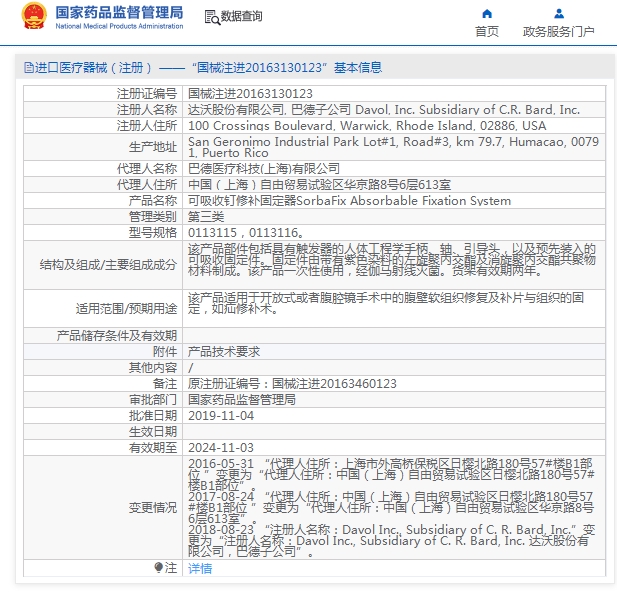Click the 注册证编号 row label
Image resolution: width=617 pixels, height=595 pixels.
point(147,94)
